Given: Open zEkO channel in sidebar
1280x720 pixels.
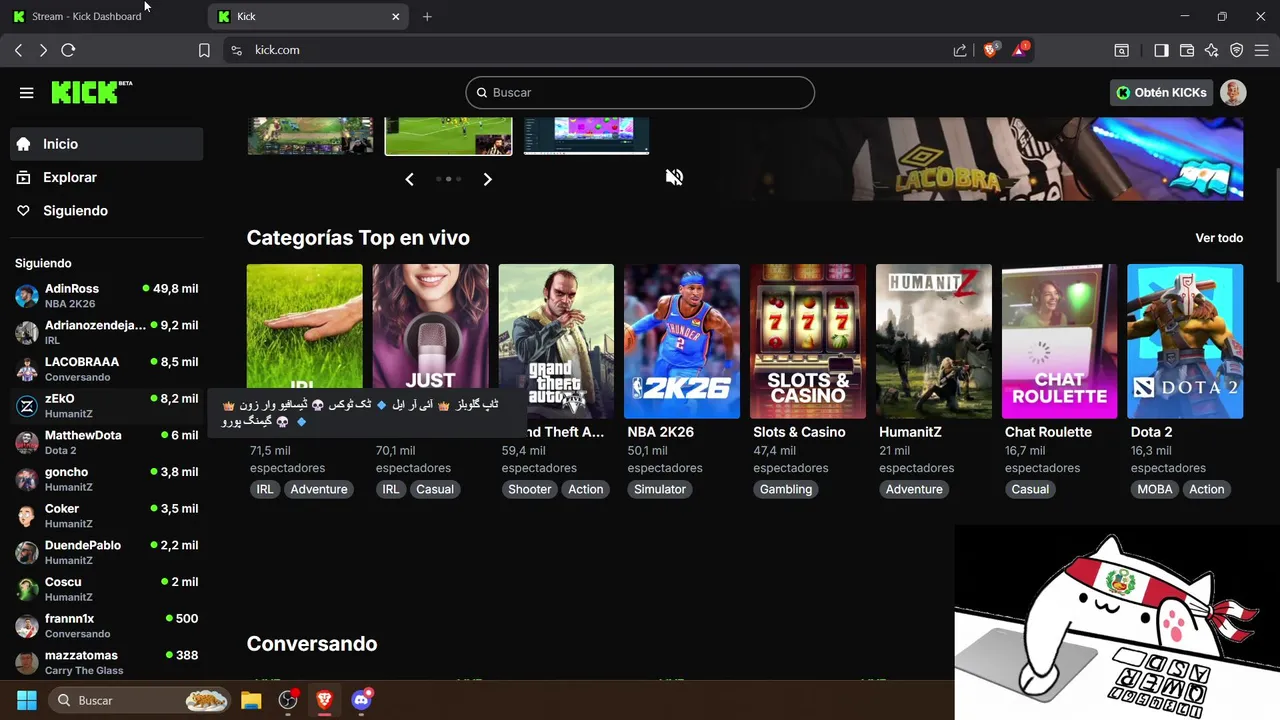Looking at the screenshot, I should coord(107,405).
